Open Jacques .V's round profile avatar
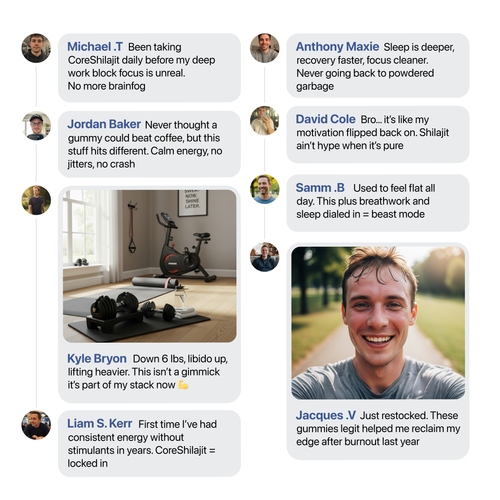This screenshot has height=500, width=500. (265, 257)
